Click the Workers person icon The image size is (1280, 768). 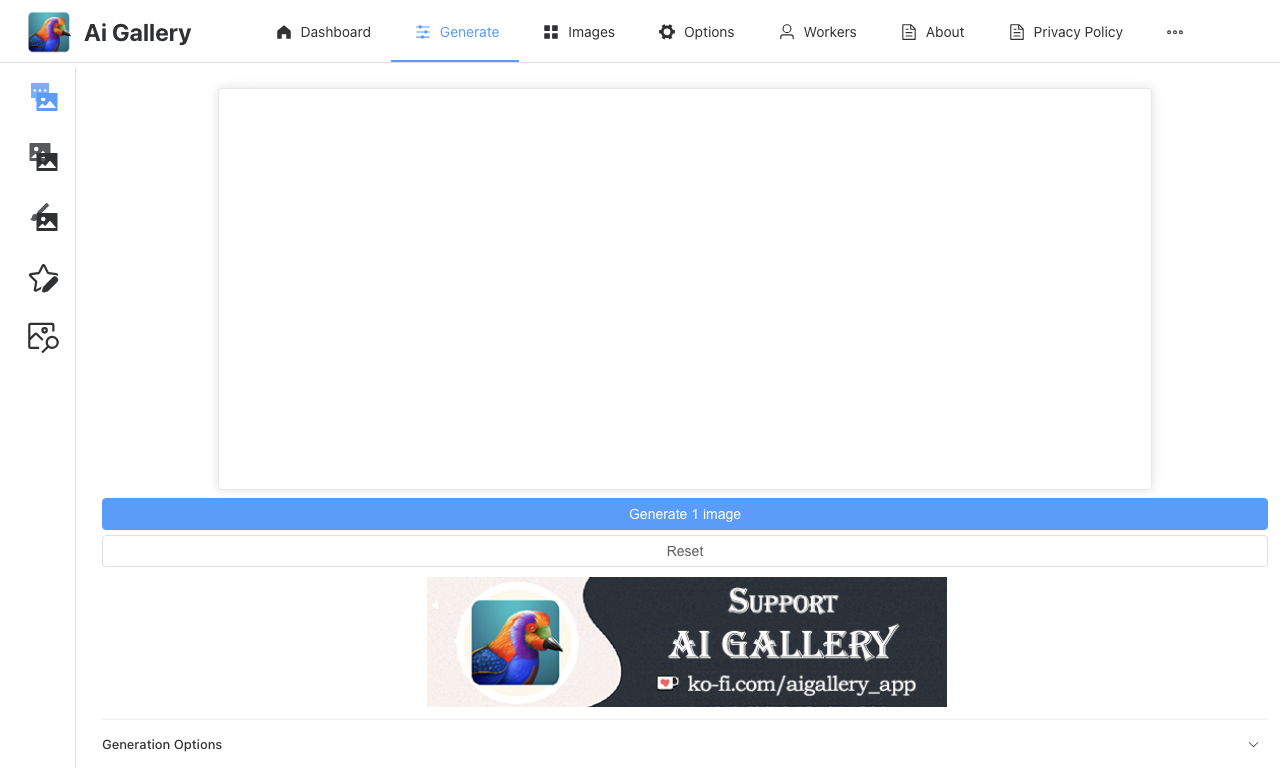coord(787,32)
